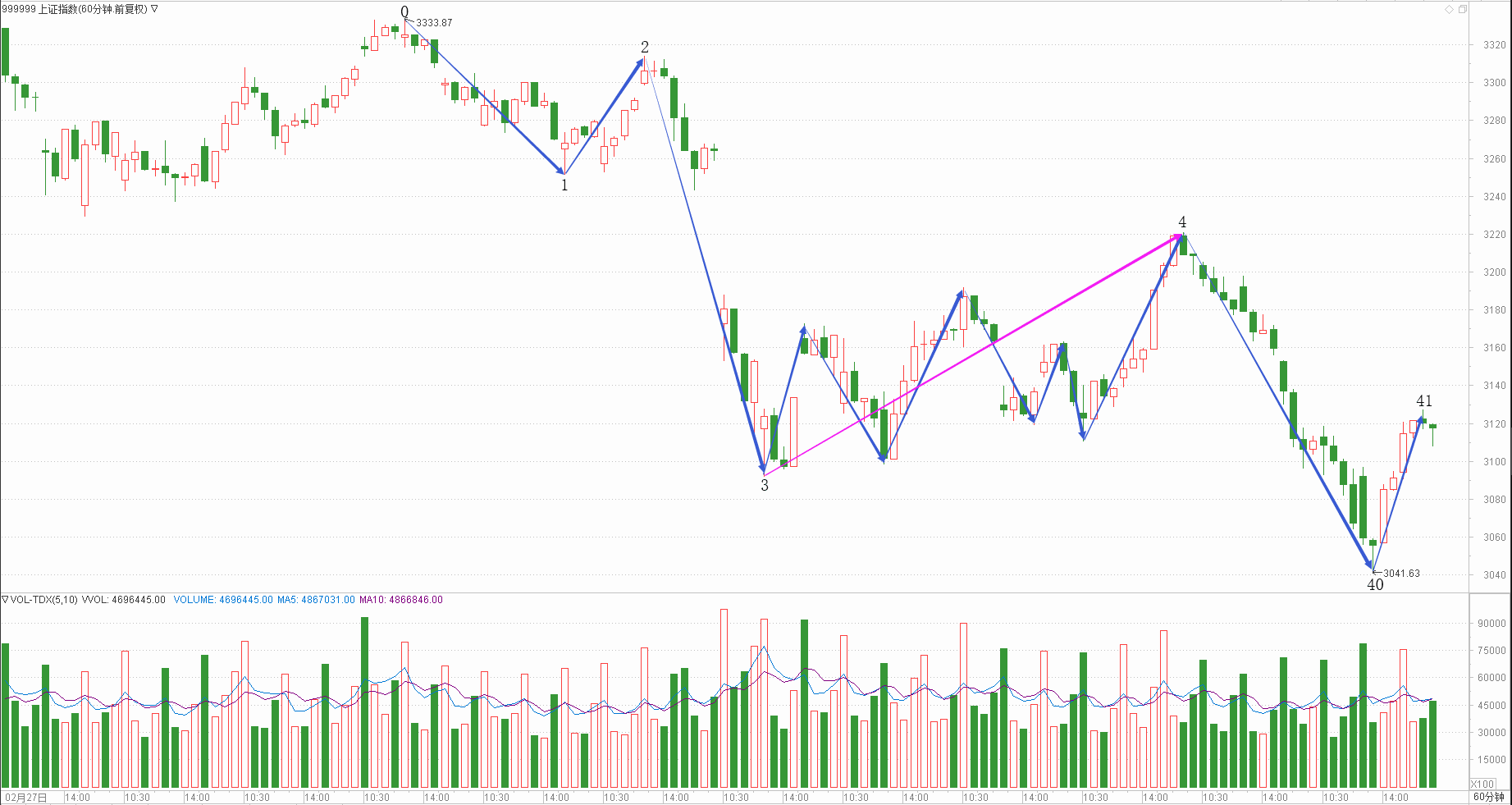Click the MA10 volume average label
Viewport: 1512px width, 805px height.
pyautogui.click(x=401, y=600)
